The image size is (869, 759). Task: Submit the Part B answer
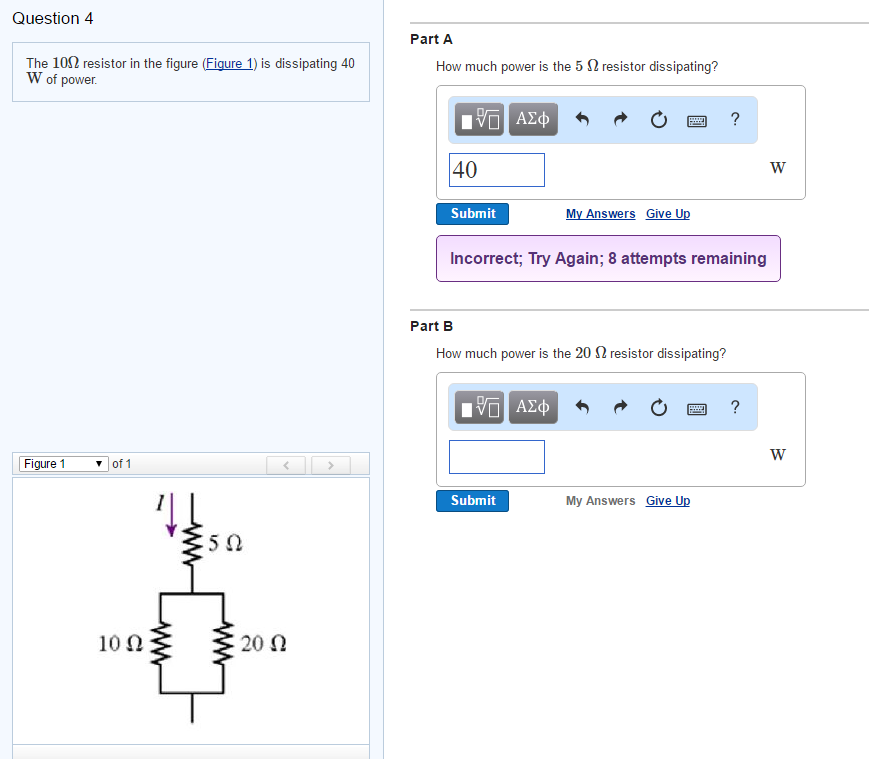tap(472, 501)
